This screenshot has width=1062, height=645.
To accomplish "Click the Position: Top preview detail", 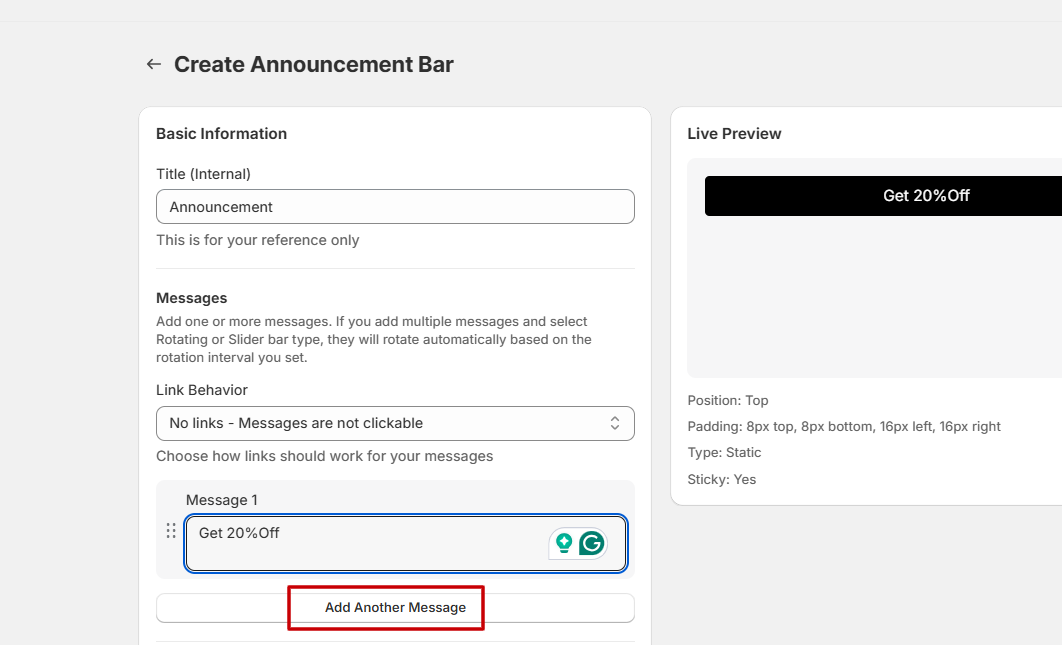I will [x=728, y=400].
